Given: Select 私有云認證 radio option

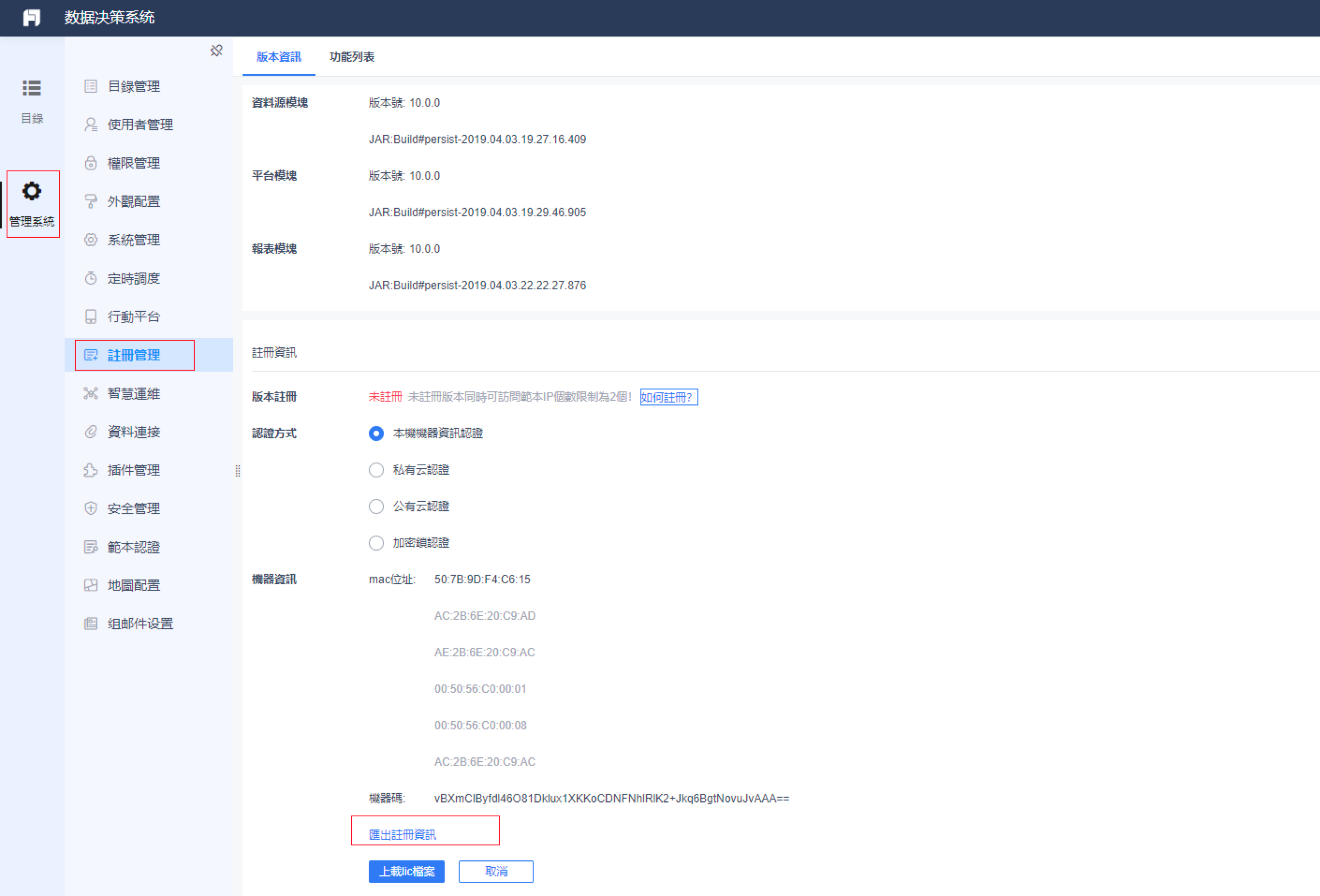Looking at the screenshot, I should (376, 470).
